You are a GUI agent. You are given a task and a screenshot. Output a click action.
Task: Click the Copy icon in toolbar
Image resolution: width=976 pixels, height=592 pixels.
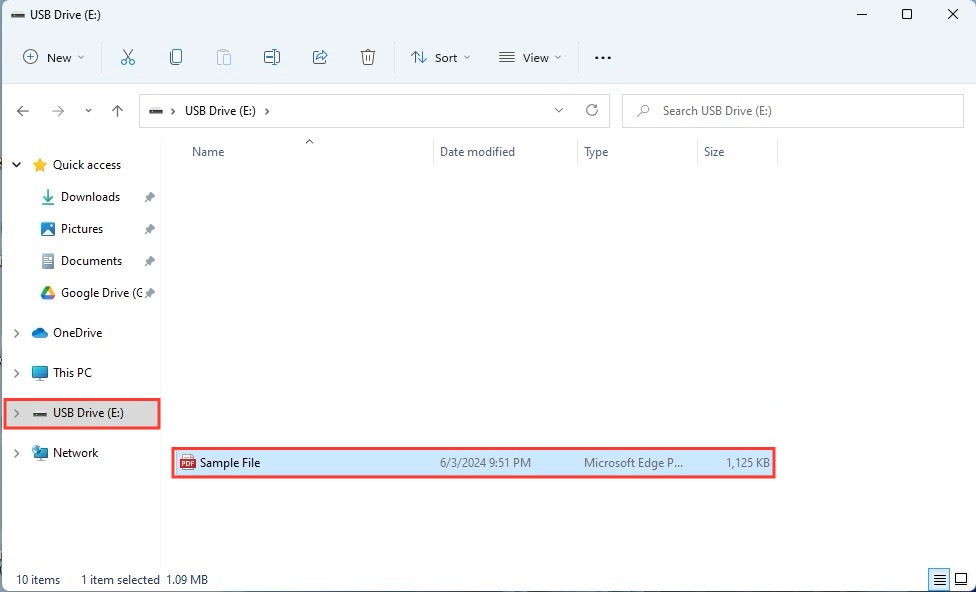[176, 57]
